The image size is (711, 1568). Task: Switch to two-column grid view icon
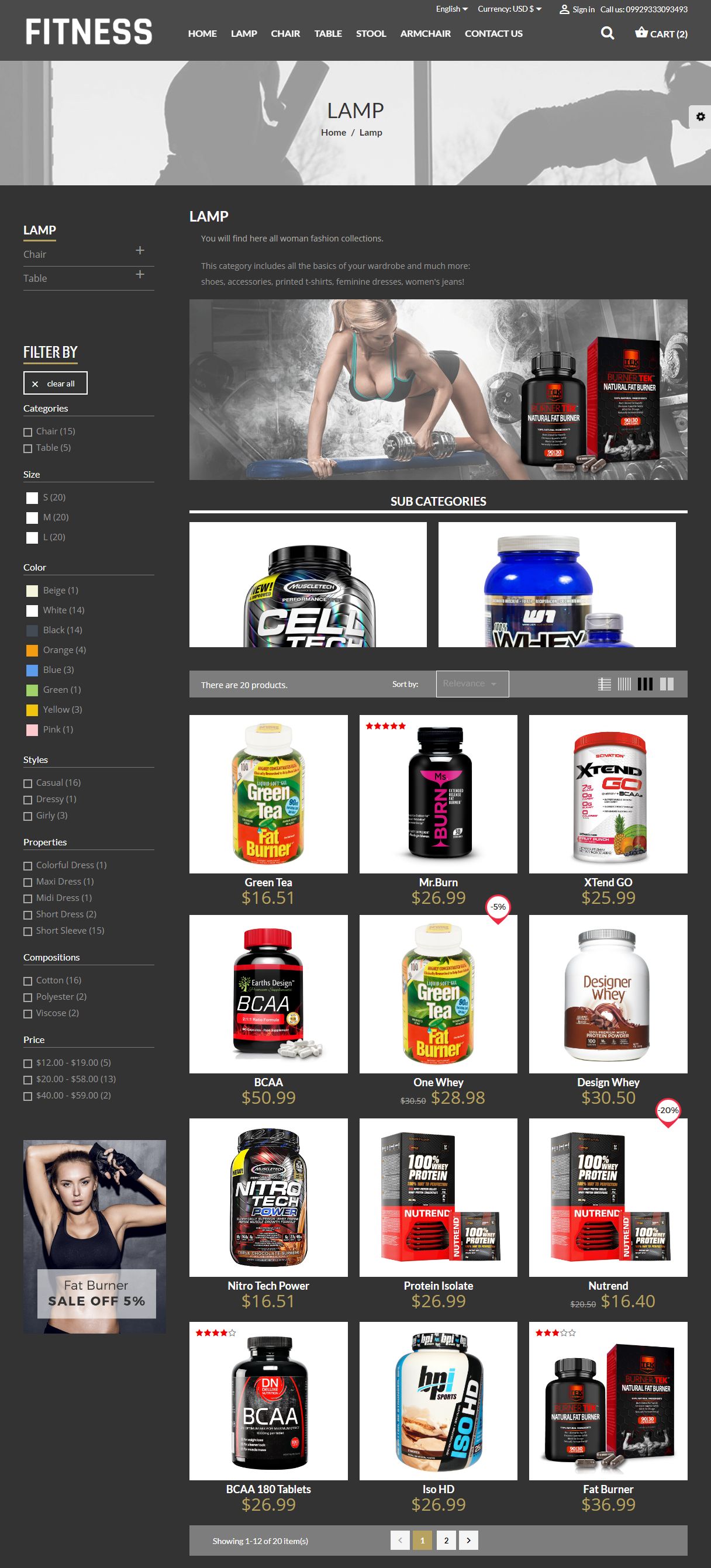[x=667, y=684]
